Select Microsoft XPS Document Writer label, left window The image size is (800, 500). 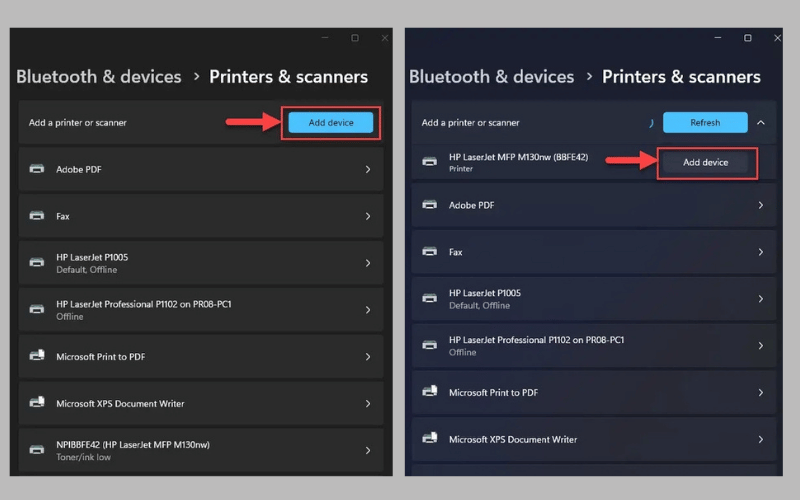click(x=120, y=404)
